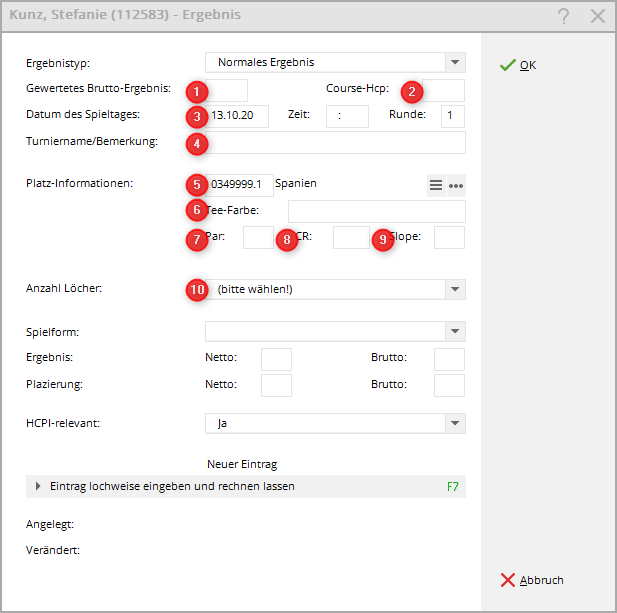The width and height of the screenshot is (617, 613).
Task: Click the Gewertetes Brutto-Ergebnis input field
Action: tap(230, 90)
